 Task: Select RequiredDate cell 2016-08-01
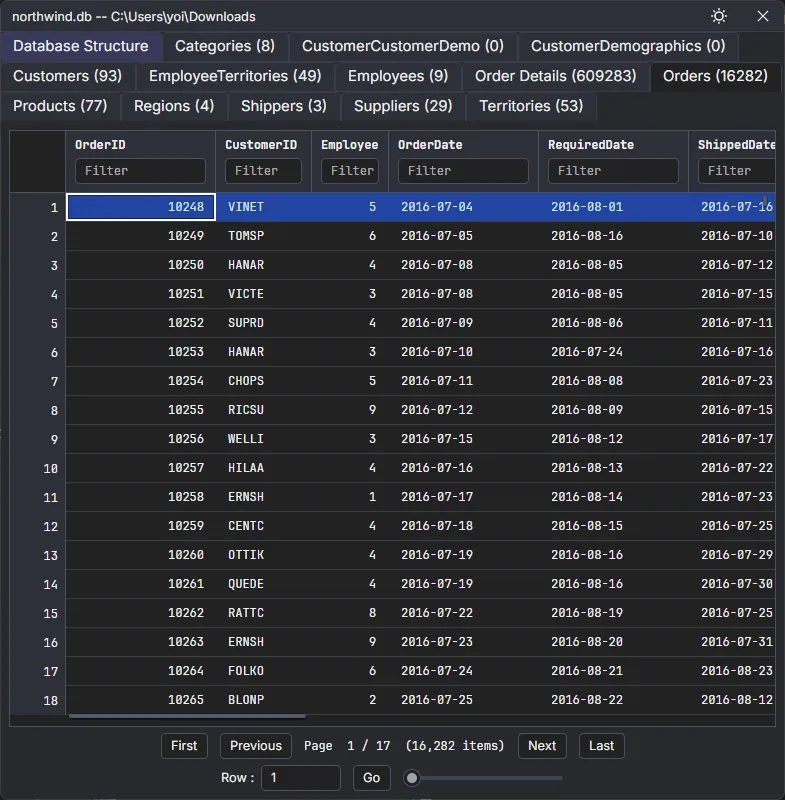[613, 207]
